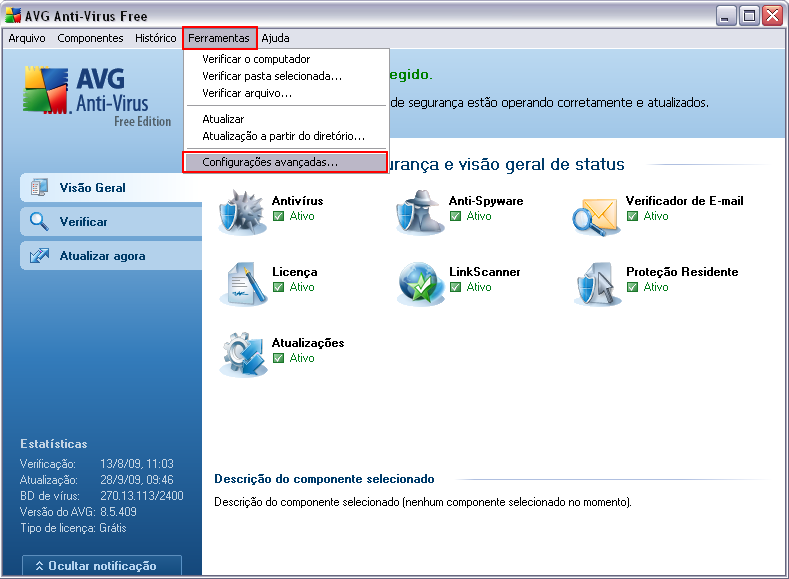Collapse notification via Ocultar chevron arrows
The height and width of the screenshot is (579, 789).
(x=39, y=566)
